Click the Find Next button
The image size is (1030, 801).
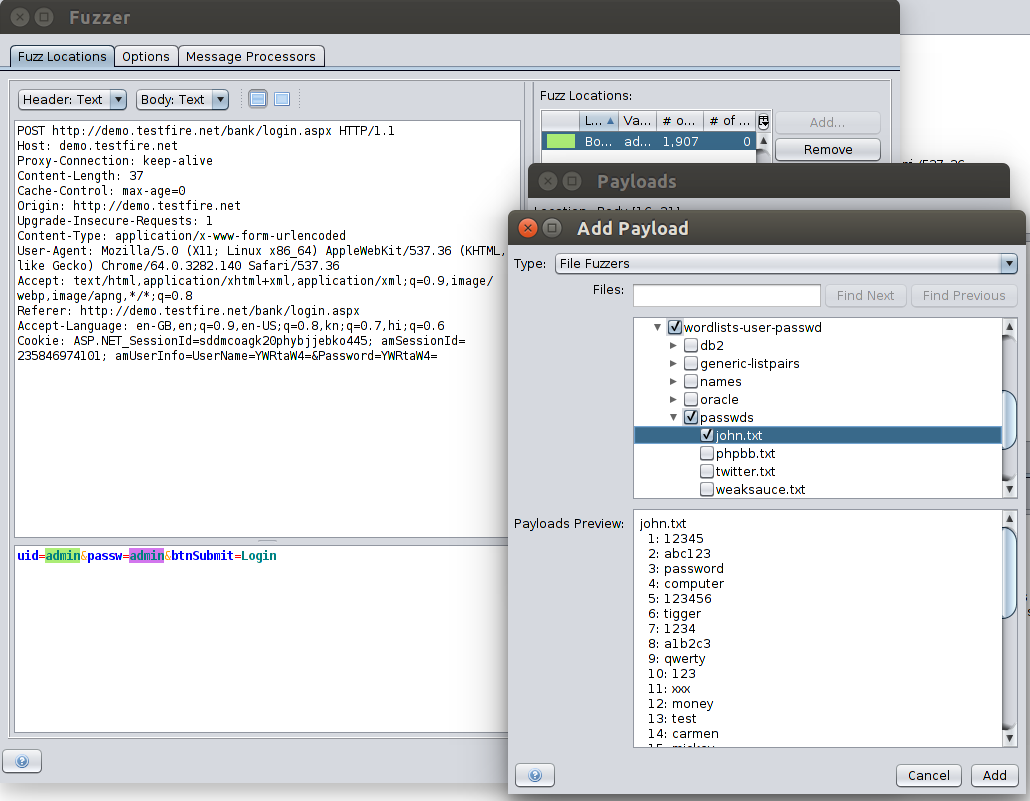[x=865, y=295]
